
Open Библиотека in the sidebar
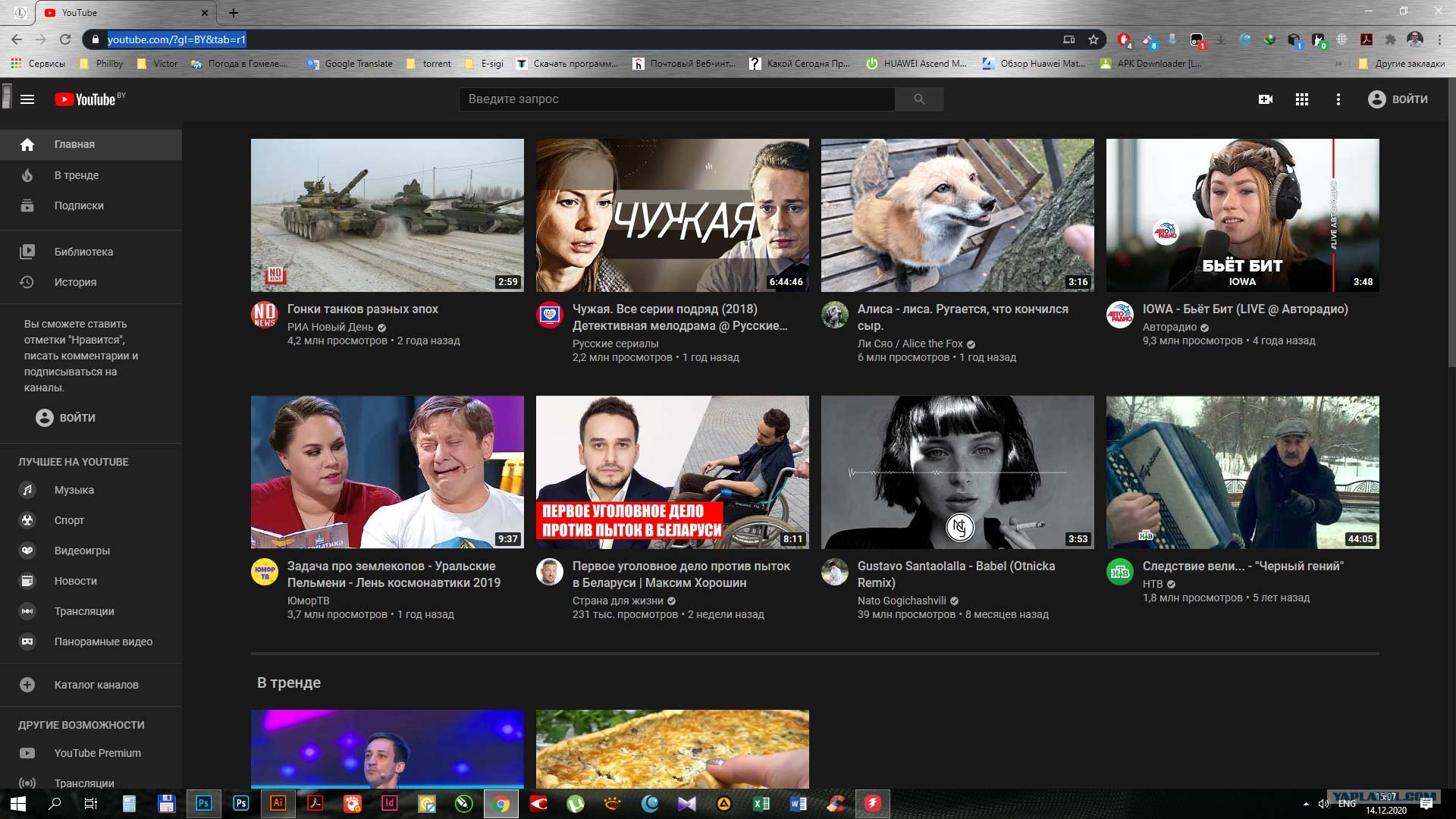(x=91, y=252)
